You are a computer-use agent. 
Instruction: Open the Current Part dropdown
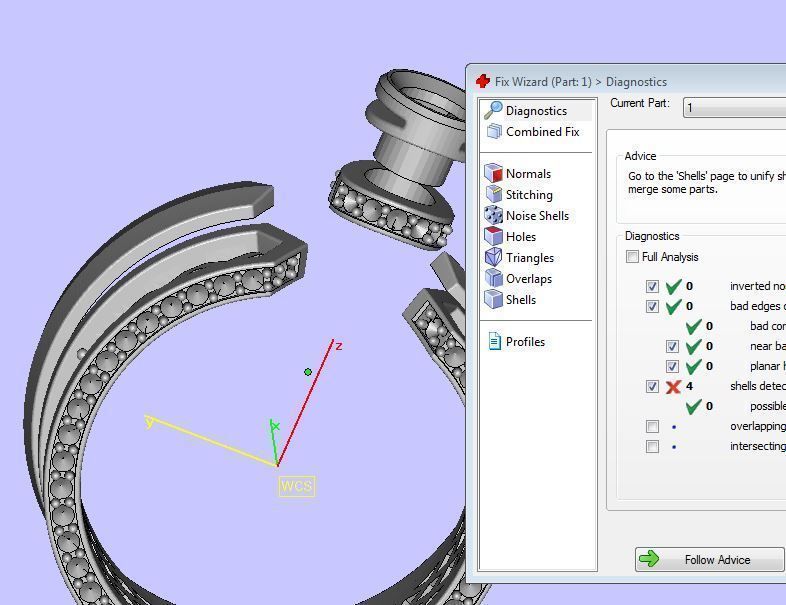(x=734, y=107)
